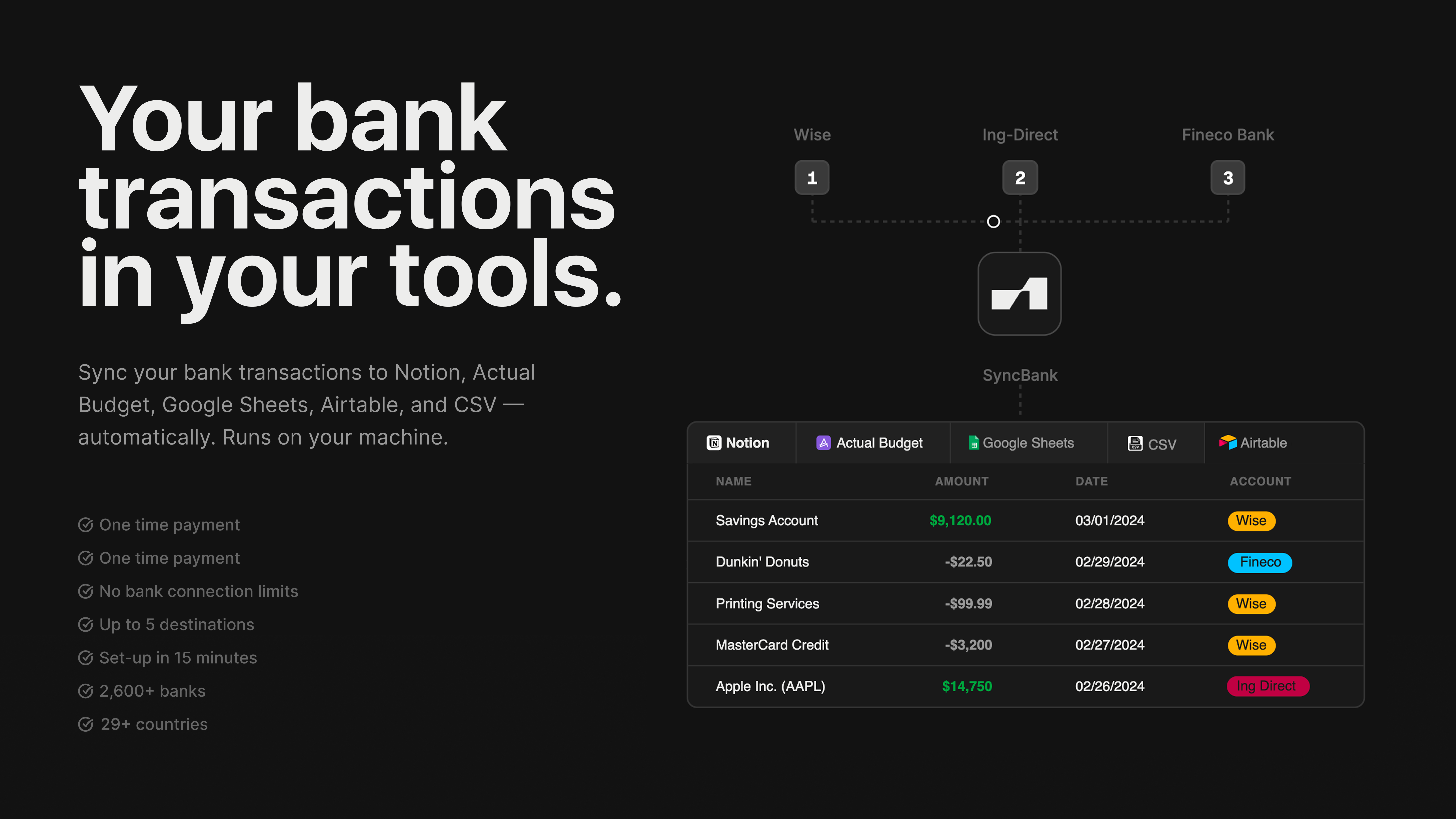
Task: Click the Fineco Bank label
Action: click(1228, 135)
